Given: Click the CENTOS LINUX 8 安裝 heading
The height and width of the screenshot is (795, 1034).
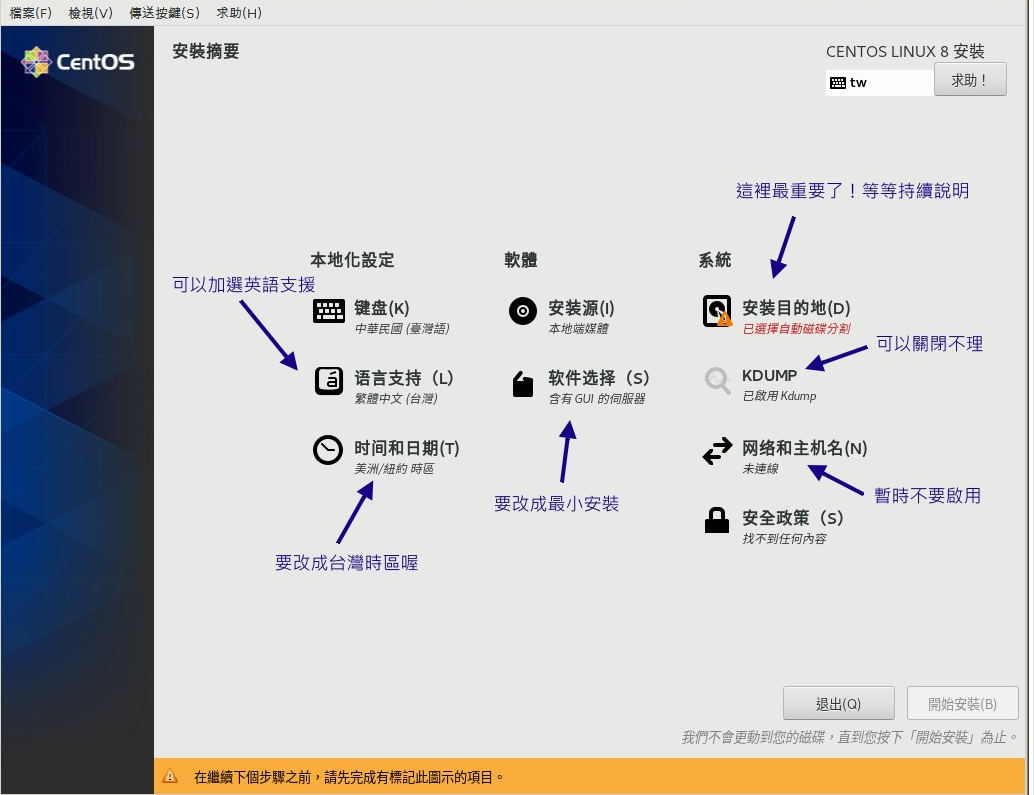Looking at the screenshot, I should 905,51.
